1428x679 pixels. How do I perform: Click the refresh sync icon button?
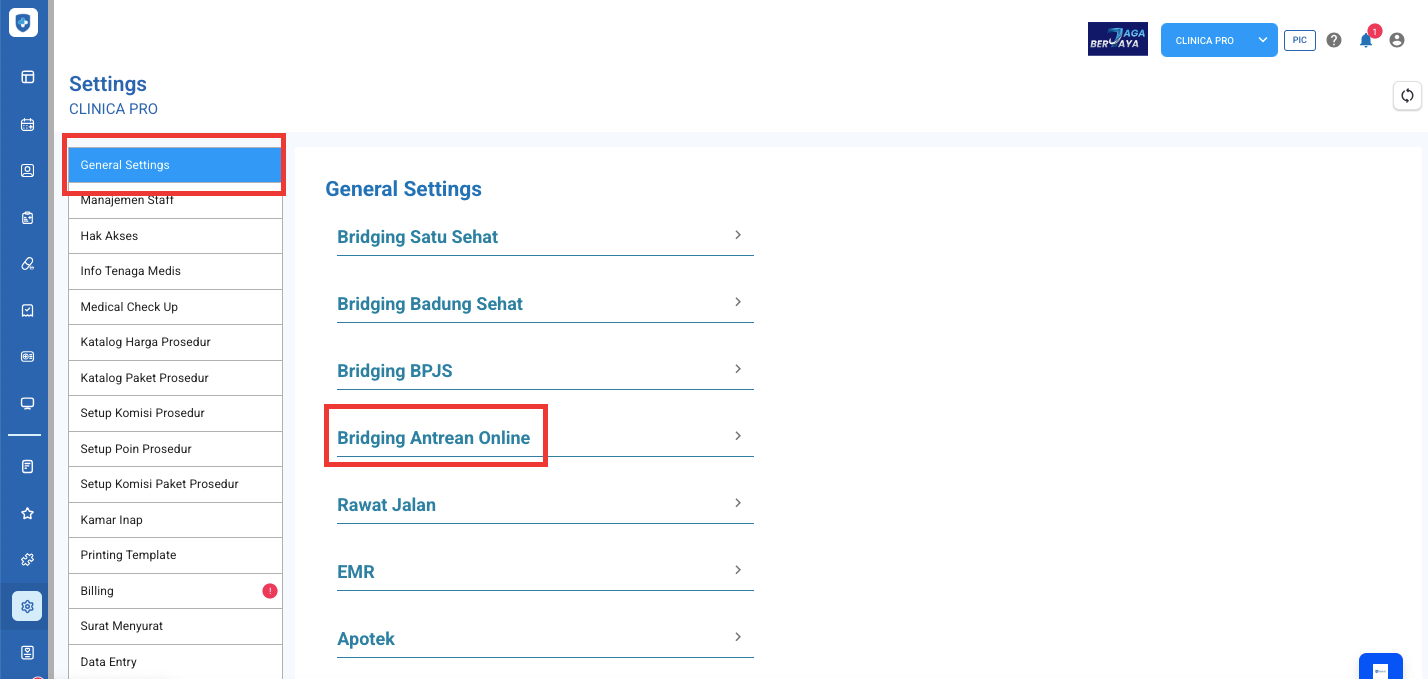[x=1407, y=95]
